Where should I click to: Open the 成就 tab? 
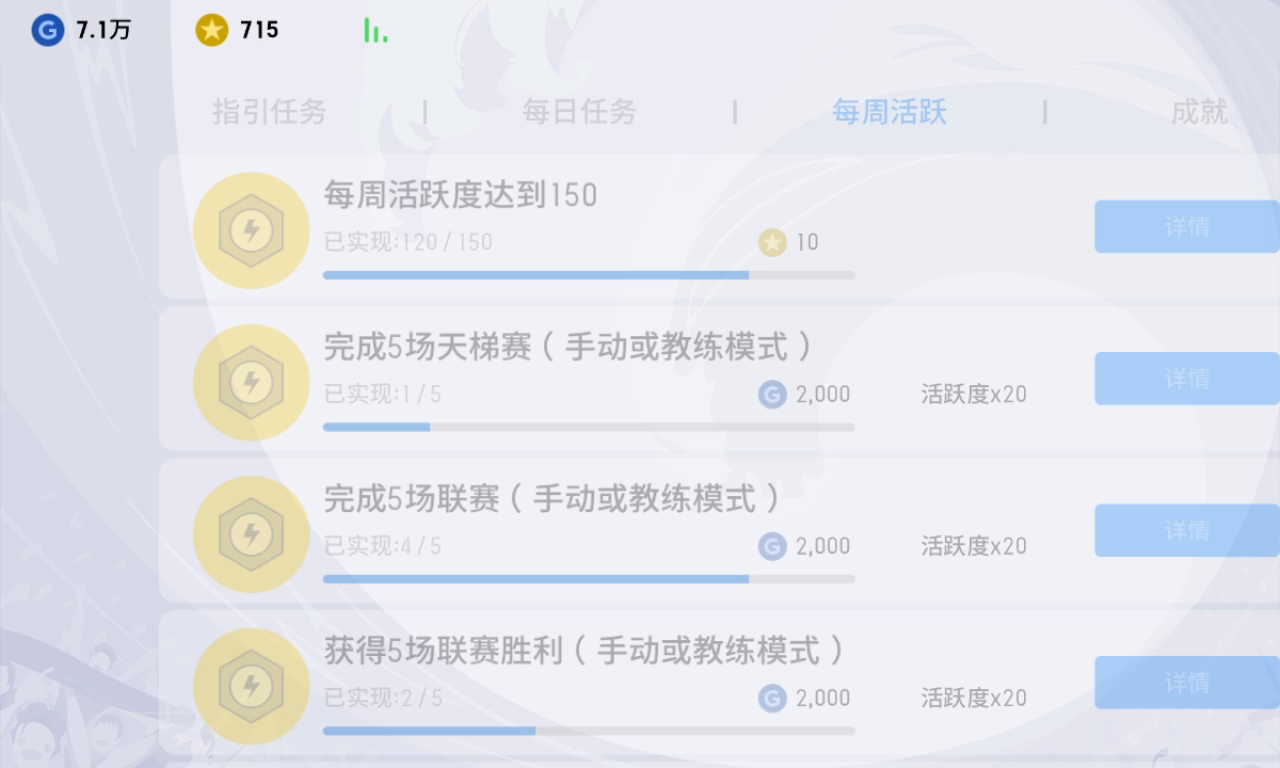(x=1199, y=112)
